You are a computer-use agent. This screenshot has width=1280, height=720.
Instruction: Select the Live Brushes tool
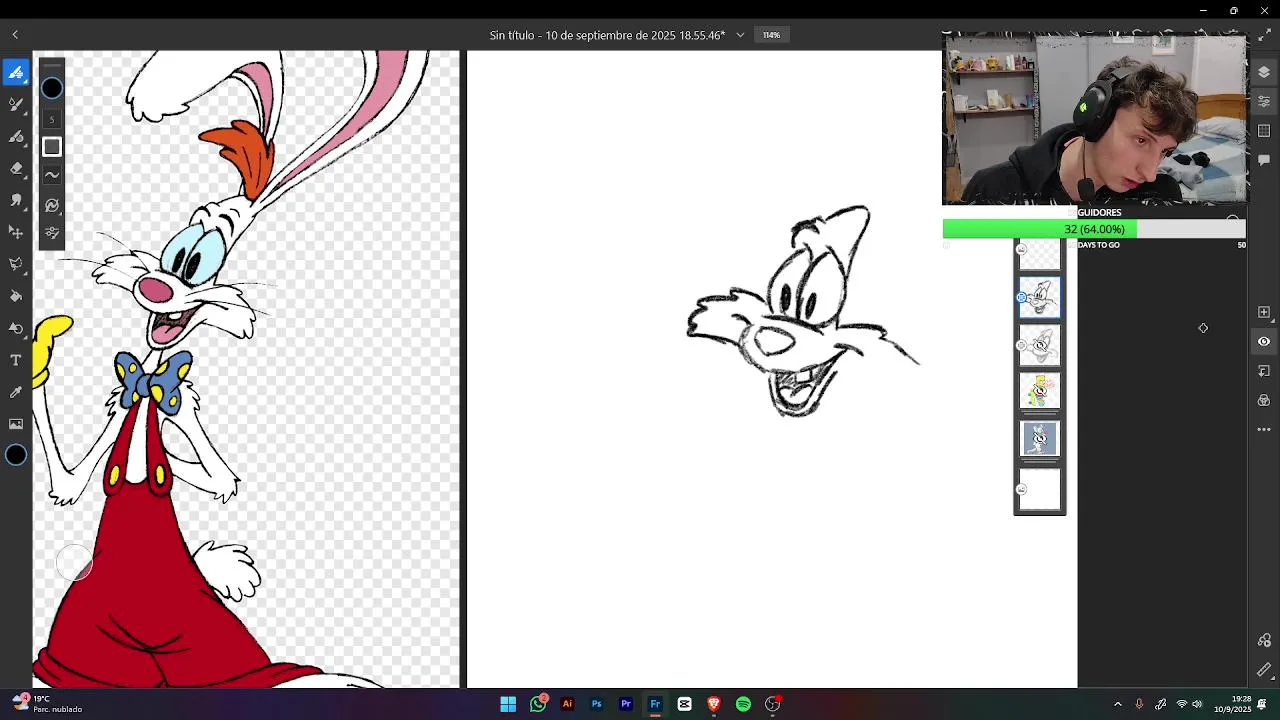tap(15, 104)
